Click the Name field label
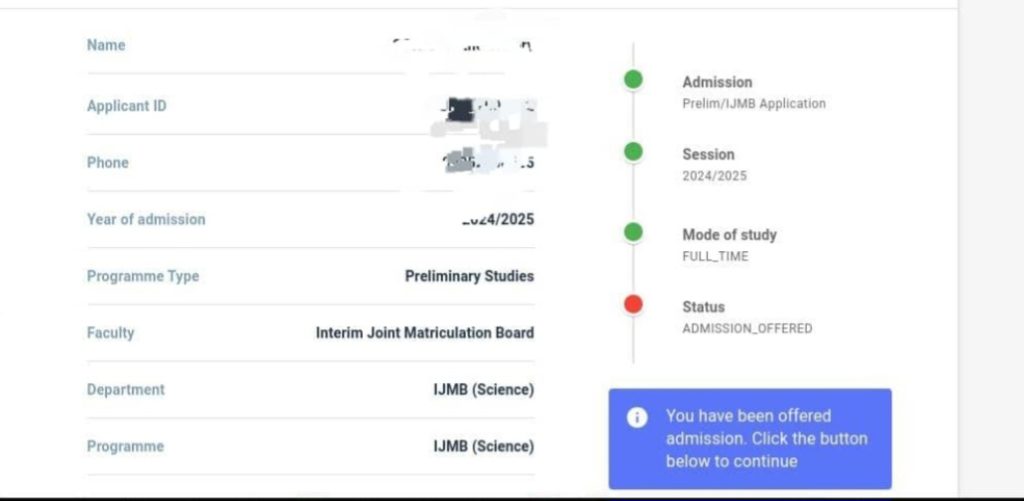Image resolution: width=1024 pixels, height=501 pixels. pos(106,45)
